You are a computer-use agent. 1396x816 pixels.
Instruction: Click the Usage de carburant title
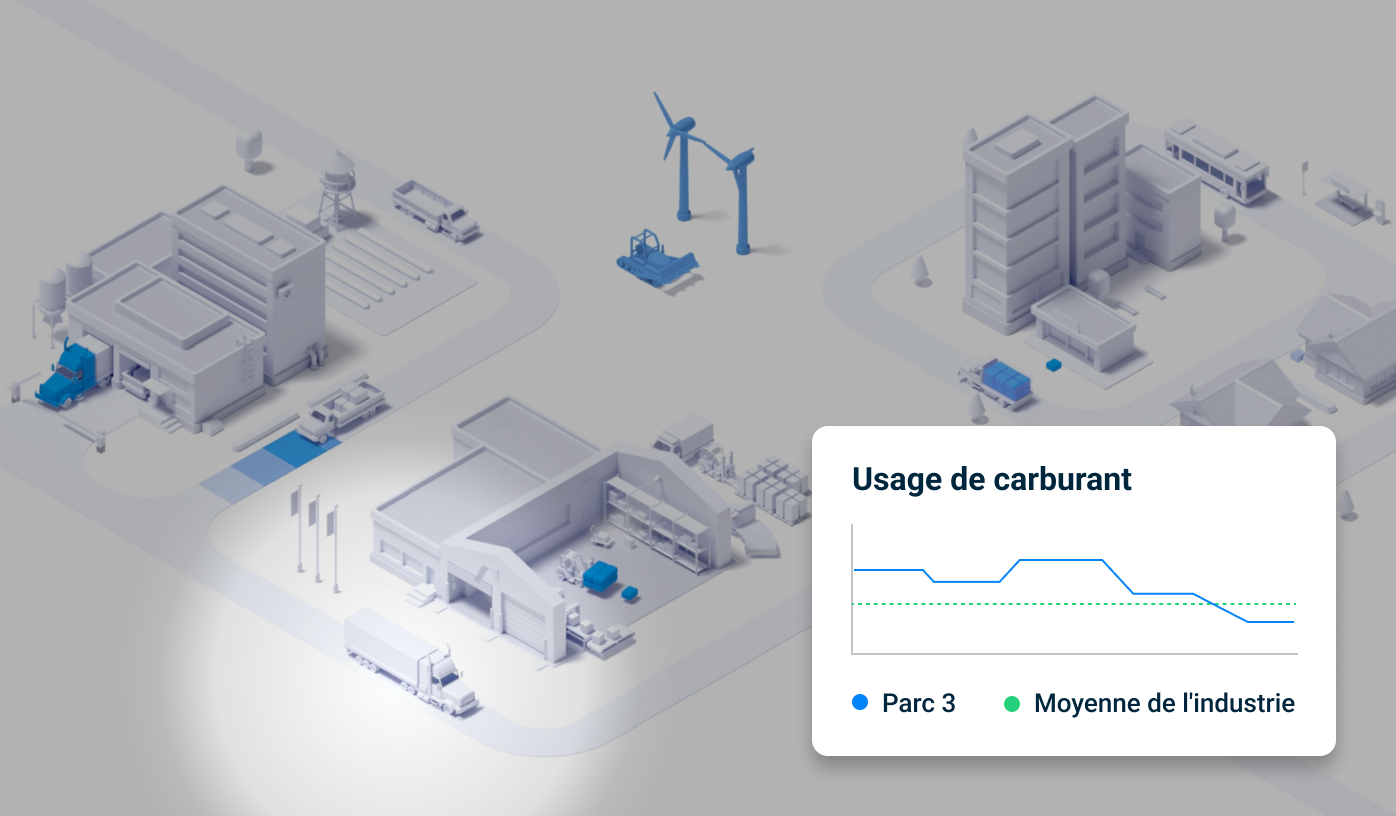click(x=991, y=480)
